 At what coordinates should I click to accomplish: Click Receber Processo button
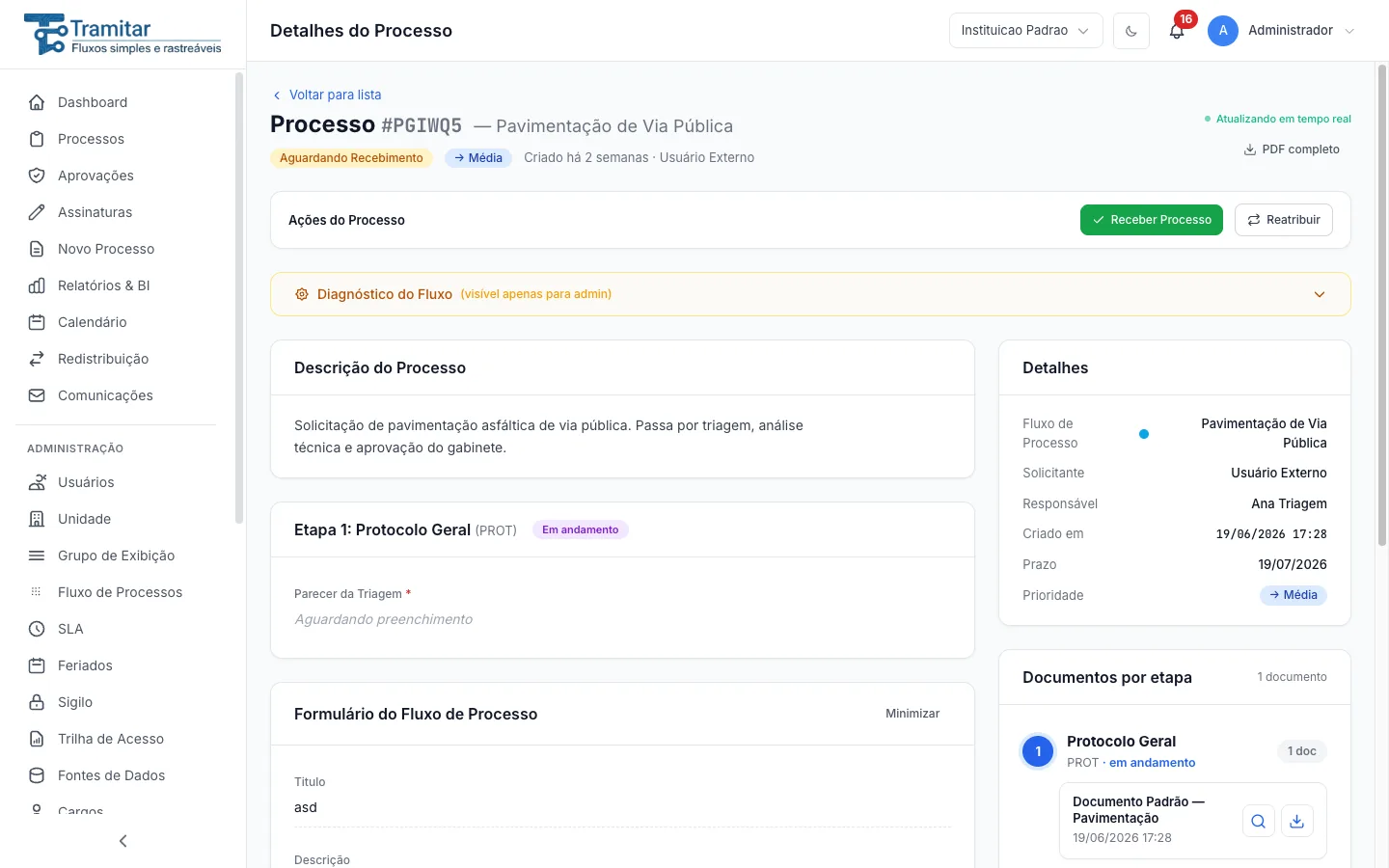coord(1152,220)
